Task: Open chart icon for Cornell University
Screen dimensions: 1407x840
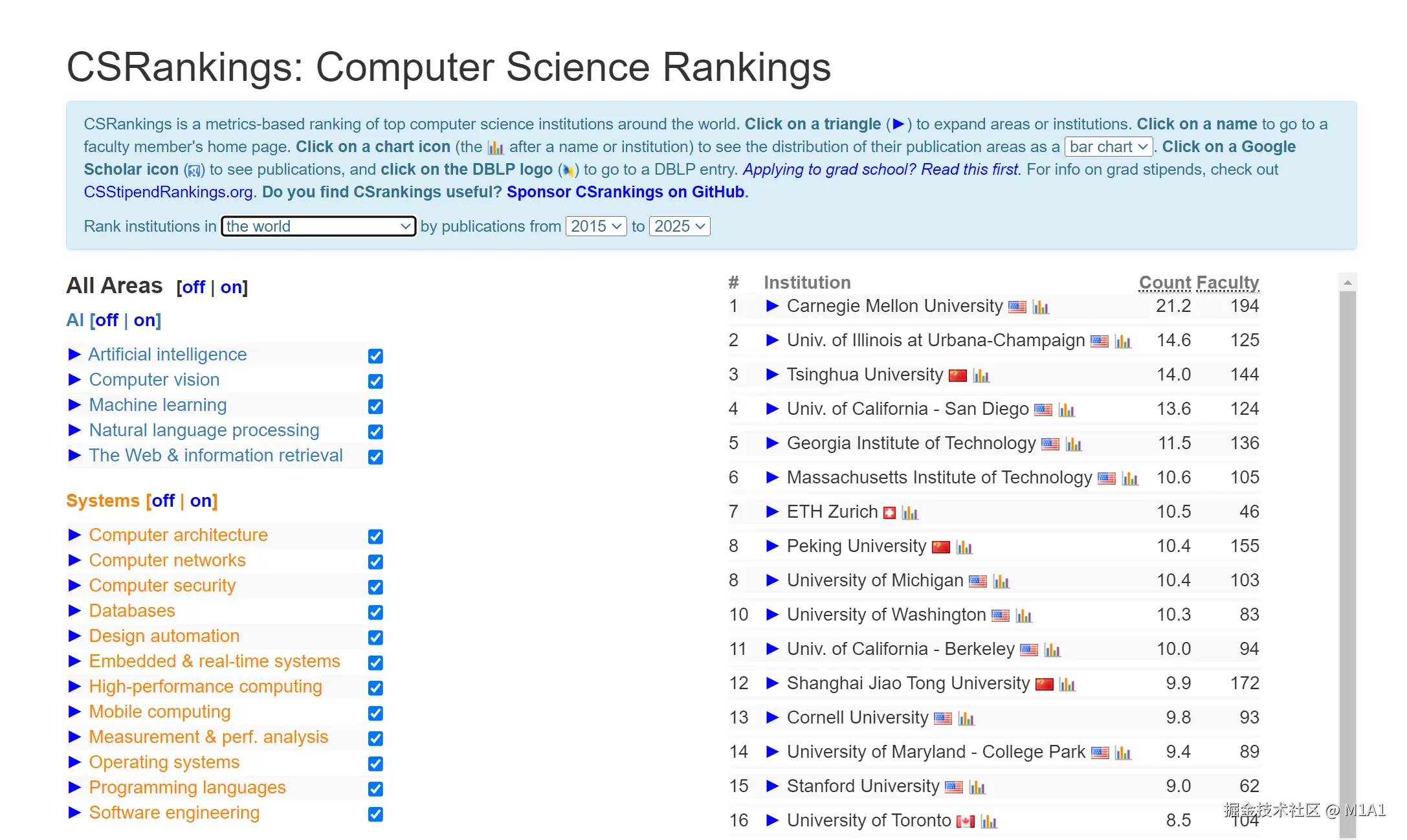Action: pyautogui.click(x=966, y=719)
